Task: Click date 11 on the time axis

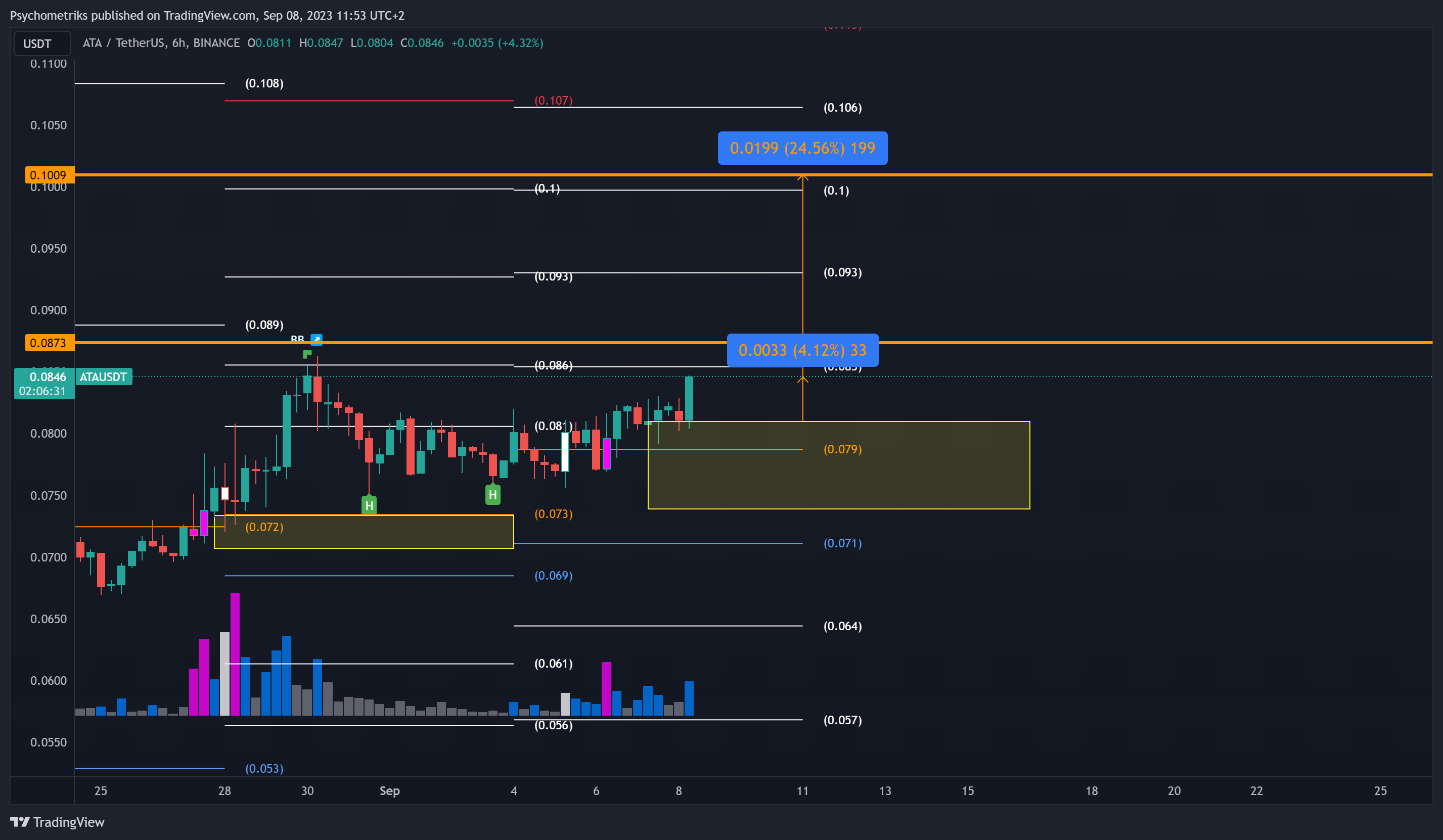Action: [x=802, y=791]
